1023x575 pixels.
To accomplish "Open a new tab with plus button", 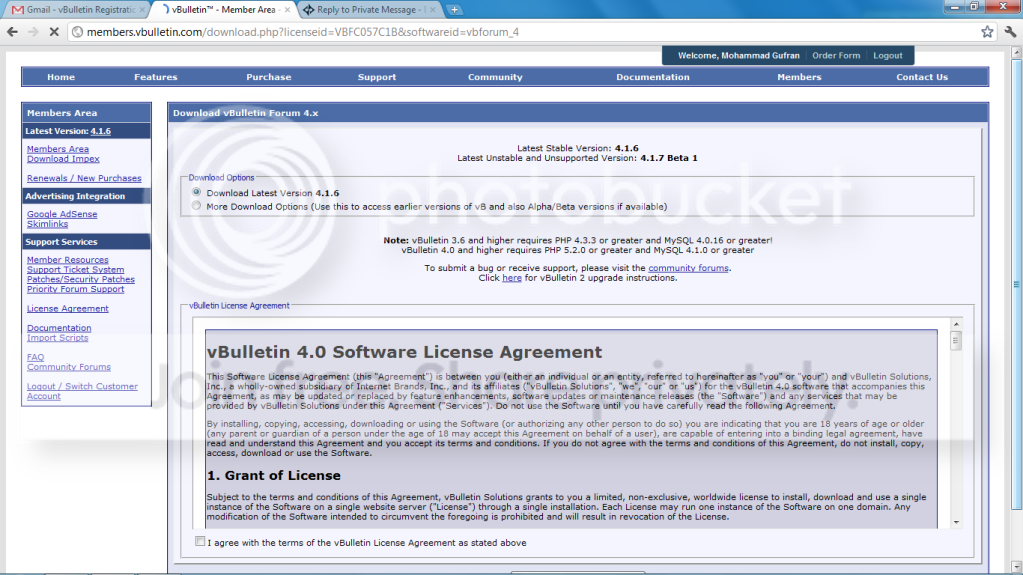I will tap(454, 10).
